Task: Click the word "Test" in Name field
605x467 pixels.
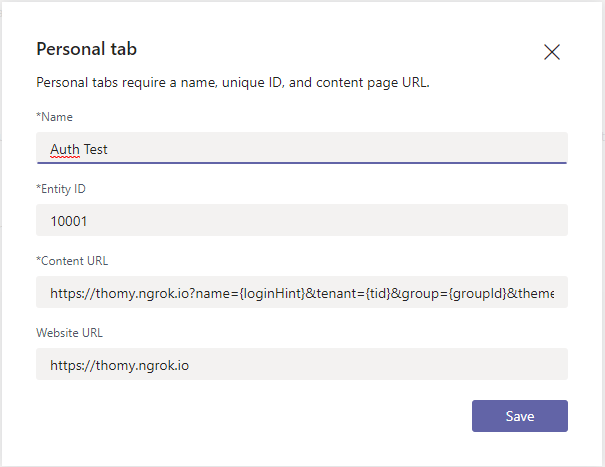Action: tap(95, 149)
